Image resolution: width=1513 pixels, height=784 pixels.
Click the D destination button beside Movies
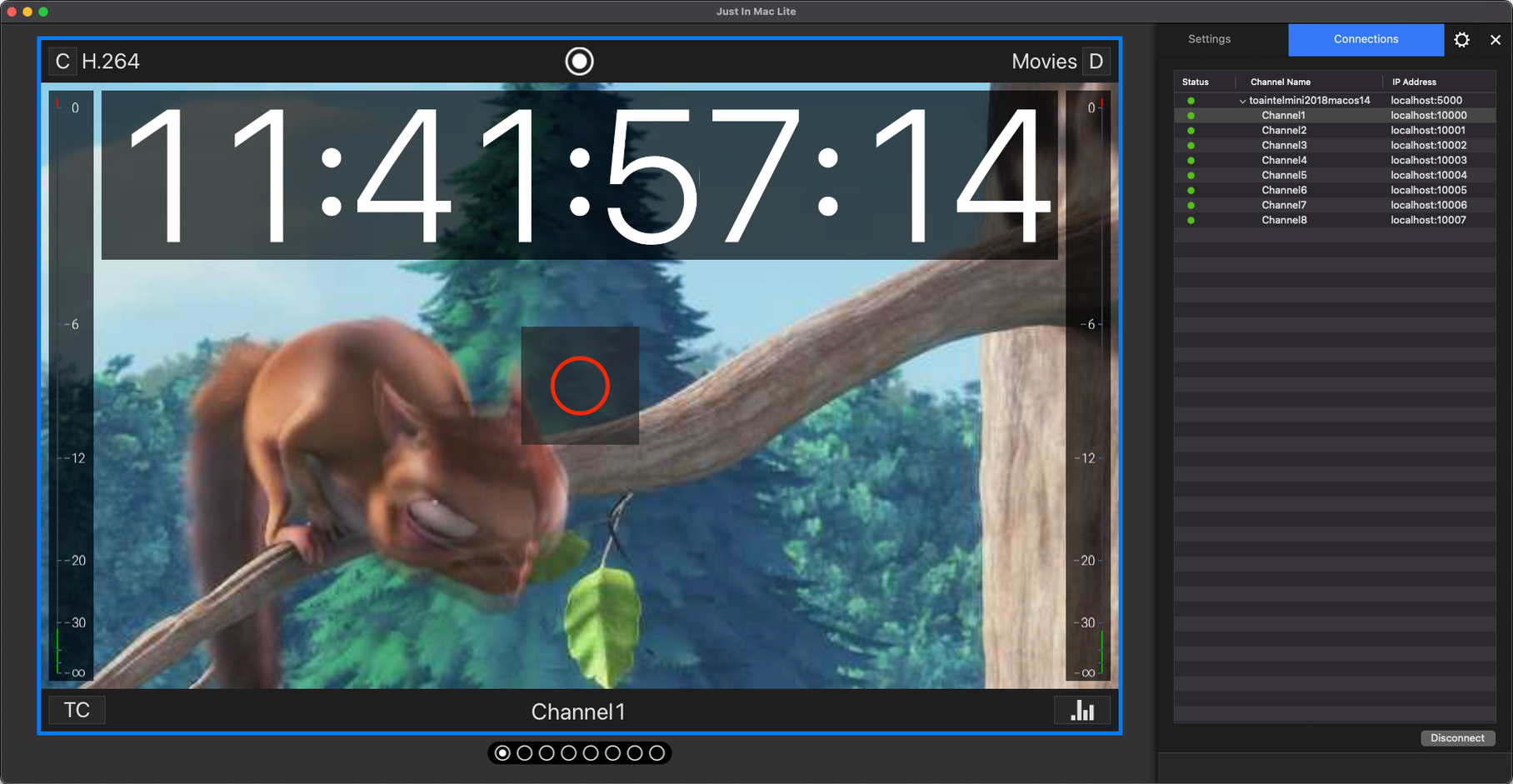[x=1096, y=62]
